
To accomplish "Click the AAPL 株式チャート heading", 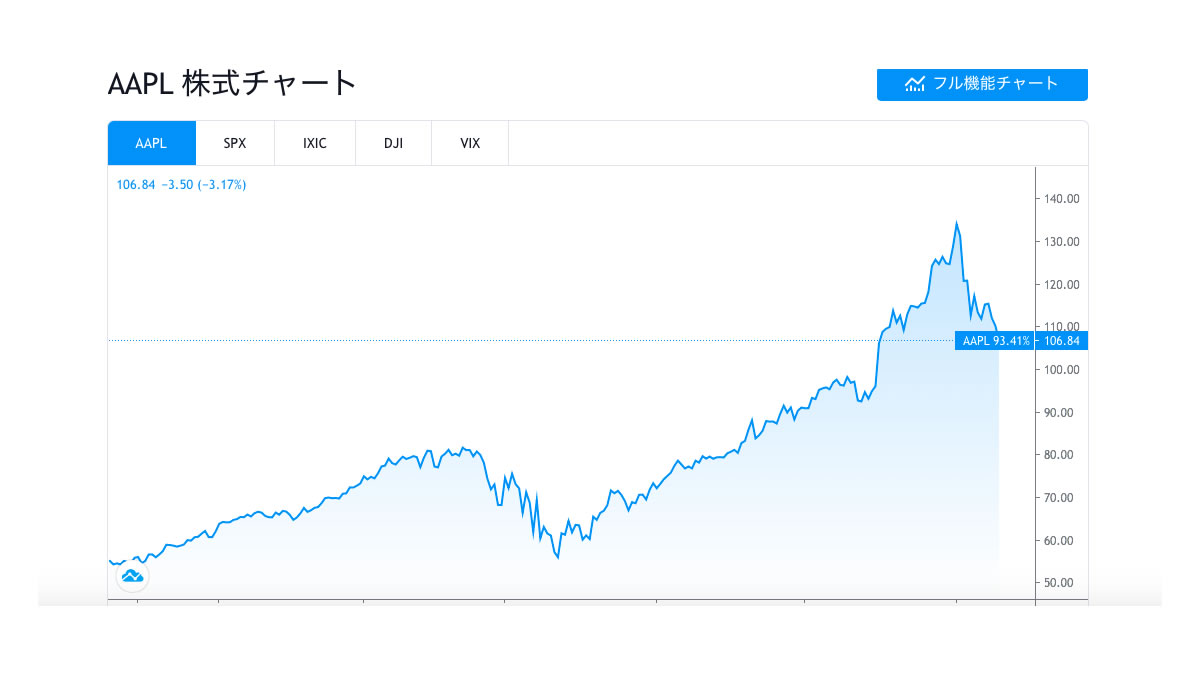I will click(x=232, y=83).
